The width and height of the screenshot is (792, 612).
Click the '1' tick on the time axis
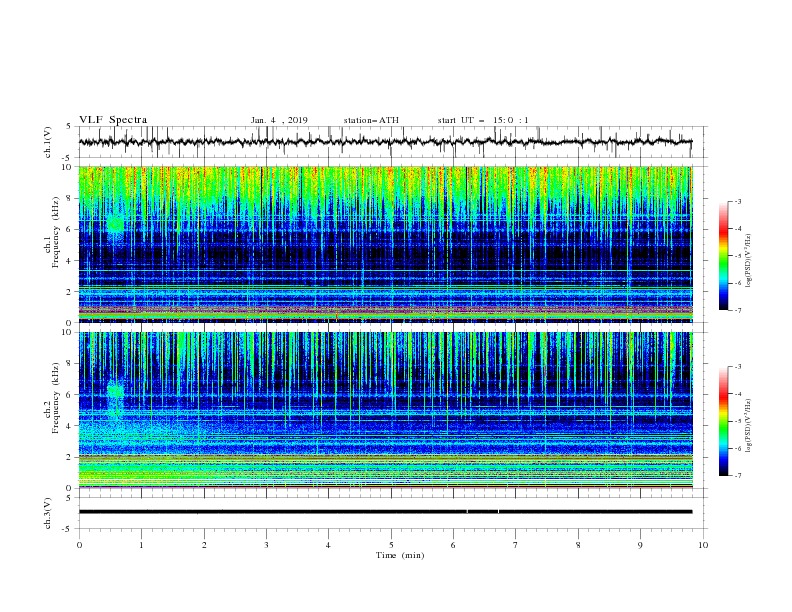141,545
